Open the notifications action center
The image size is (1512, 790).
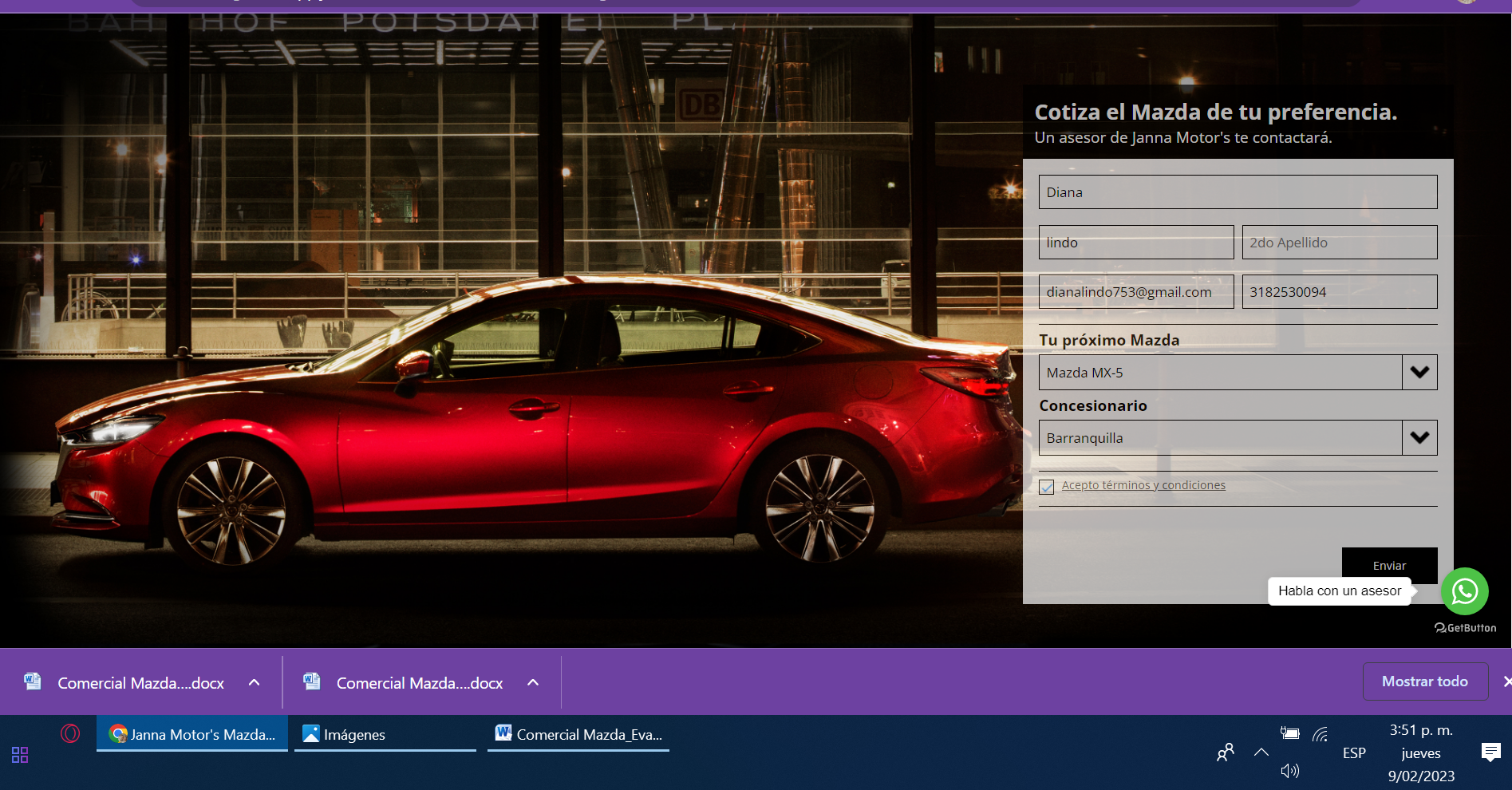[1490, 752]
